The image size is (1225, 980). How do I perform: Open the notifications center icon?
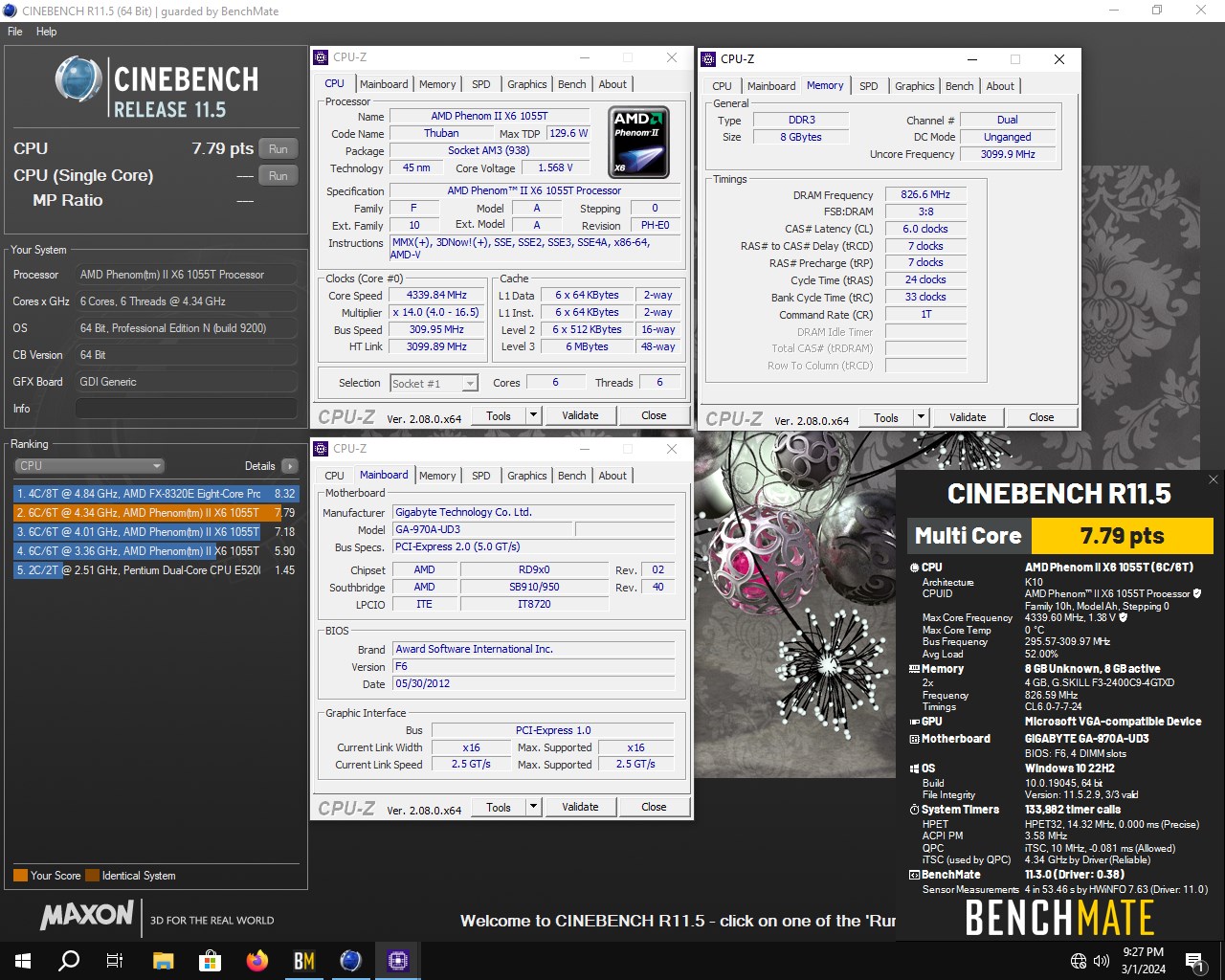point(1194,961)
